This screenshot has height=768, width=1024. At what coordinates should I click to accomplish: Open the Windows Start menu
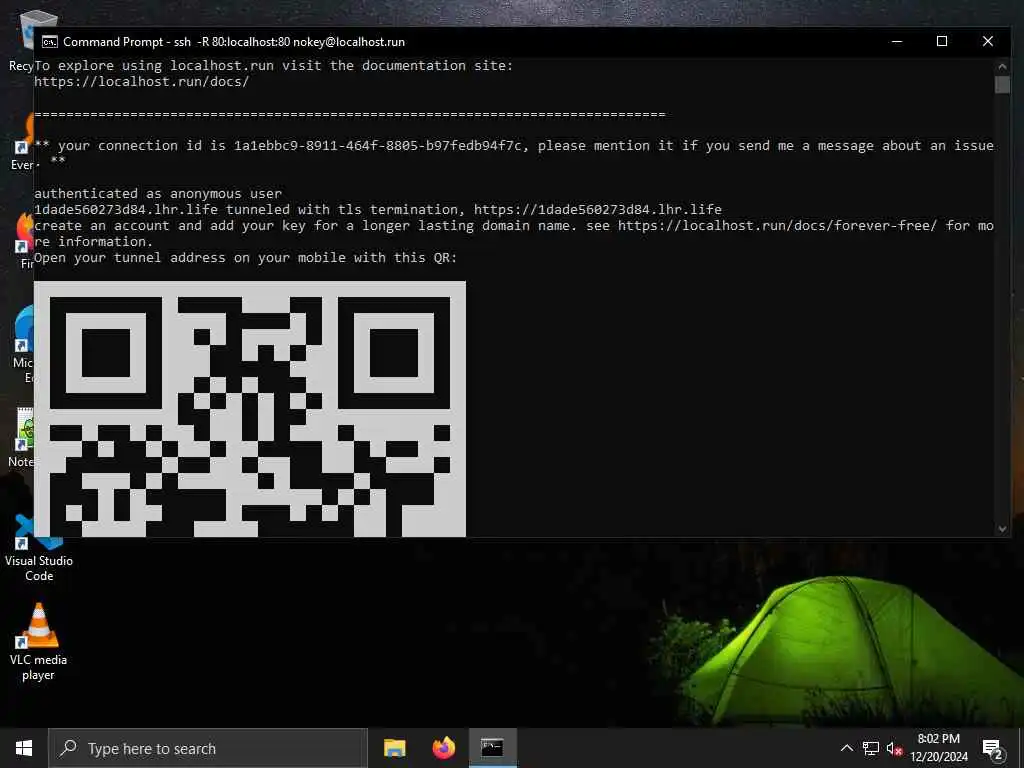(x=24, y=748)
